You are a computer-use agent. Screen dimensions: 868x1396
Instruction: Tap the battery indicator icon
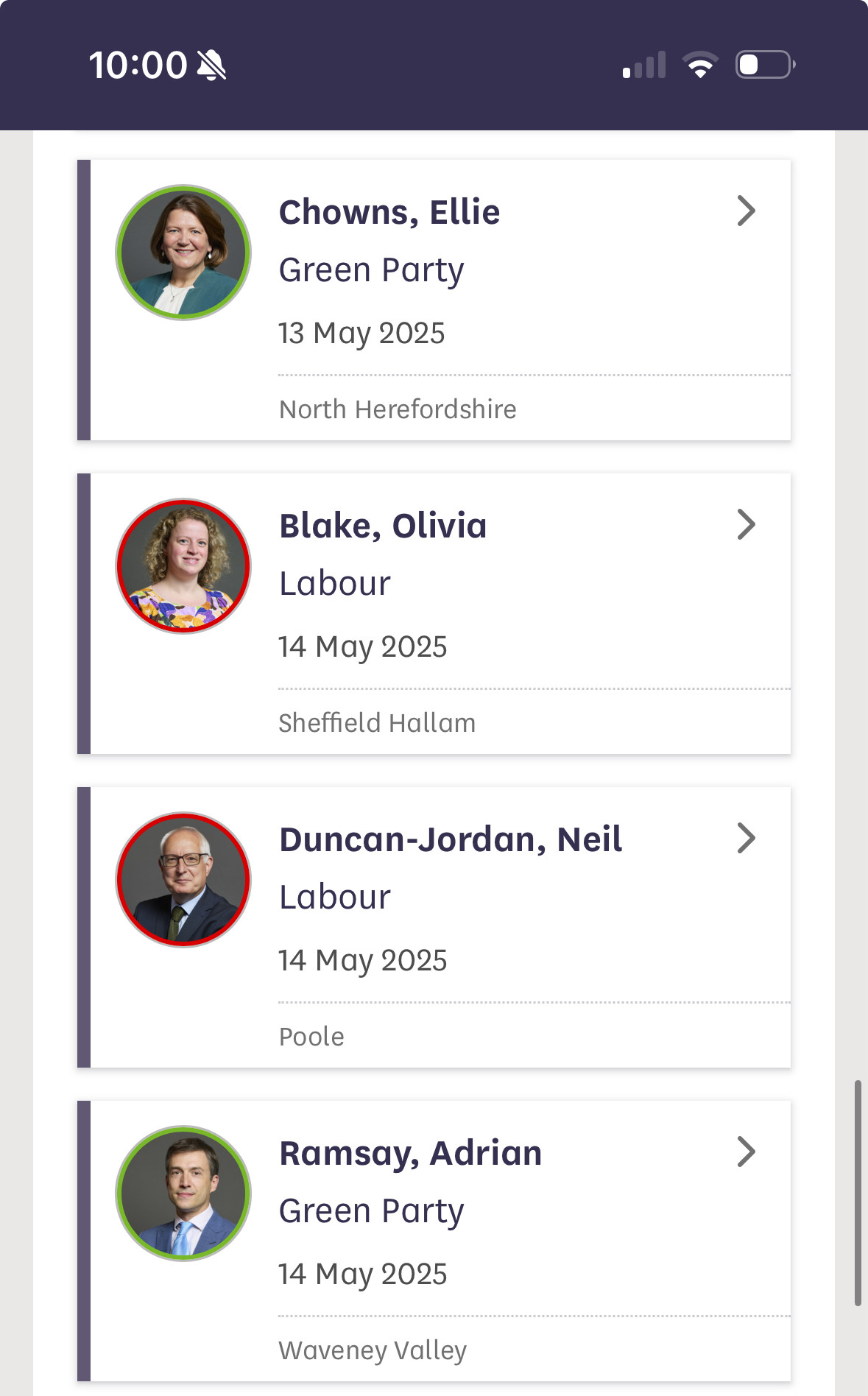[x=766, y=65]
